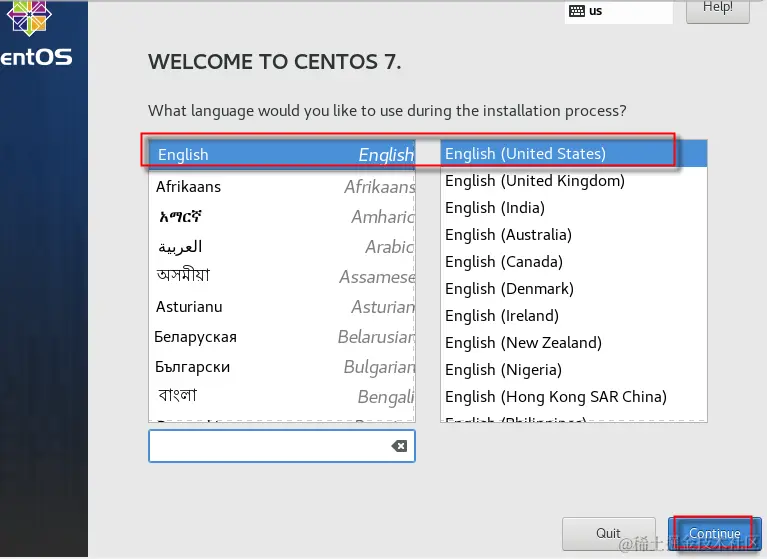Choose English (Nigeria) locale
767x559 pixels.
pyautogui.click(x=574, y=370)
